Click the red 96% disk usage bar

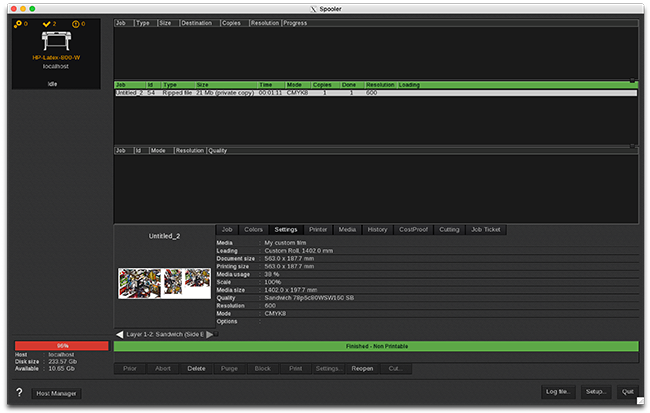(62, 346)
